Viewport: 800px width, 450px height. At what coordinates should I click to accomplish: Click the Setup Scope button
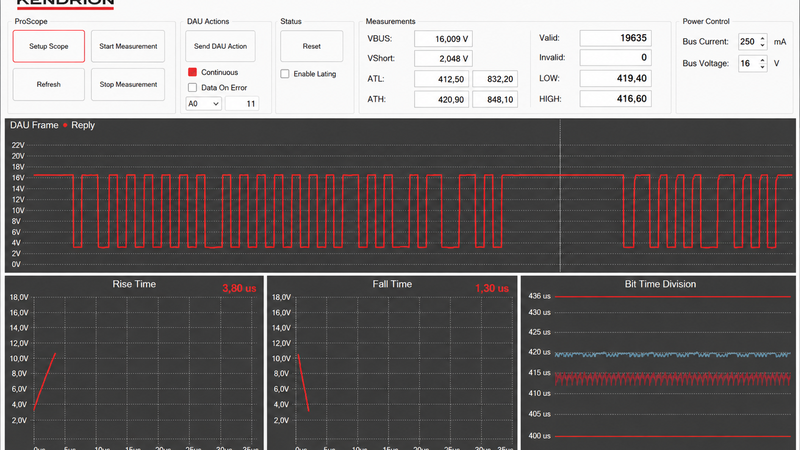[x=48, y=46]
